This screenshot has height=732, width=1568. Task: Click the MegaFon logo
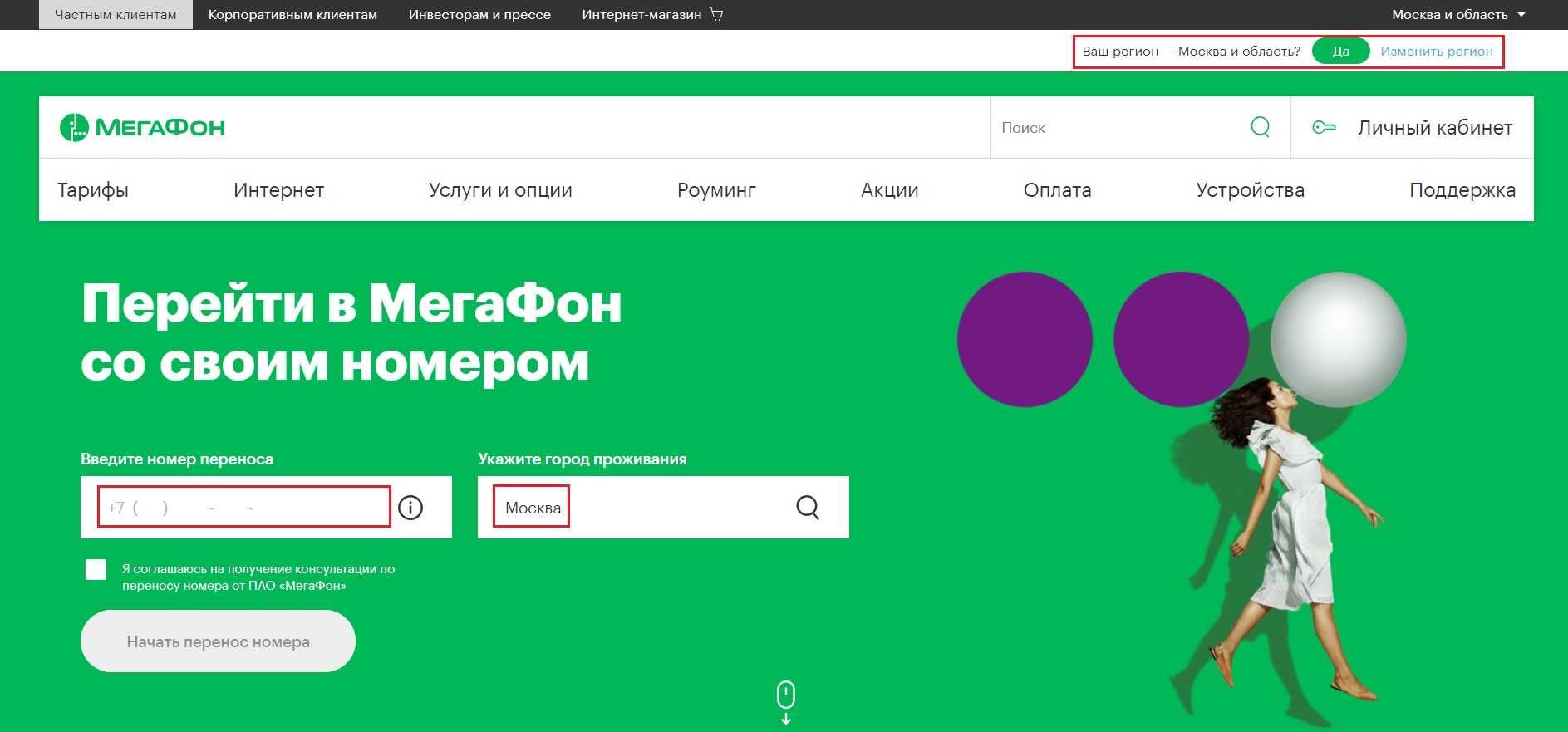coord(142,127)
